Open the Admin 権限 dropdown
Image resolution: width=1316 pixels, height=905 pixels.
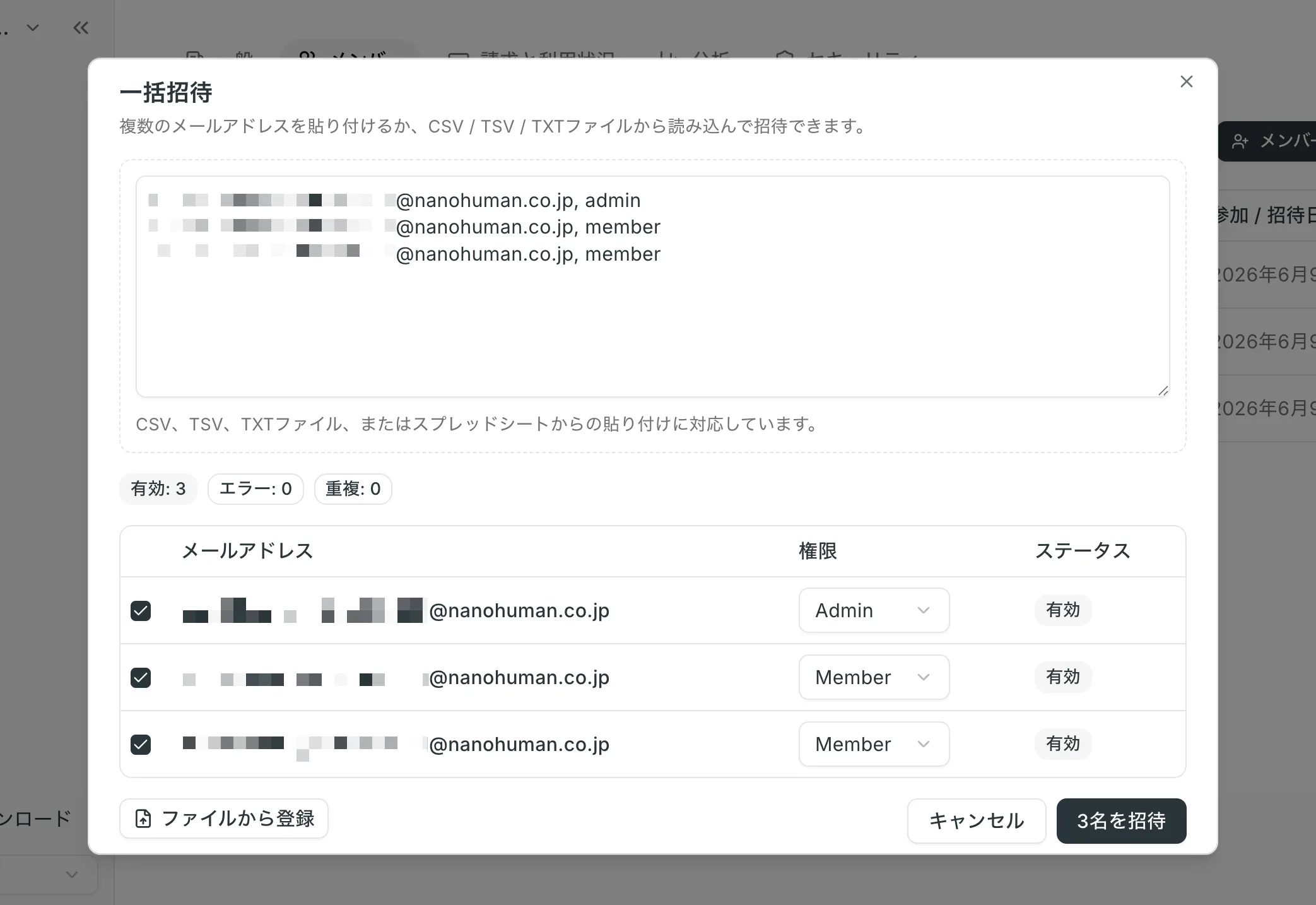874,610
